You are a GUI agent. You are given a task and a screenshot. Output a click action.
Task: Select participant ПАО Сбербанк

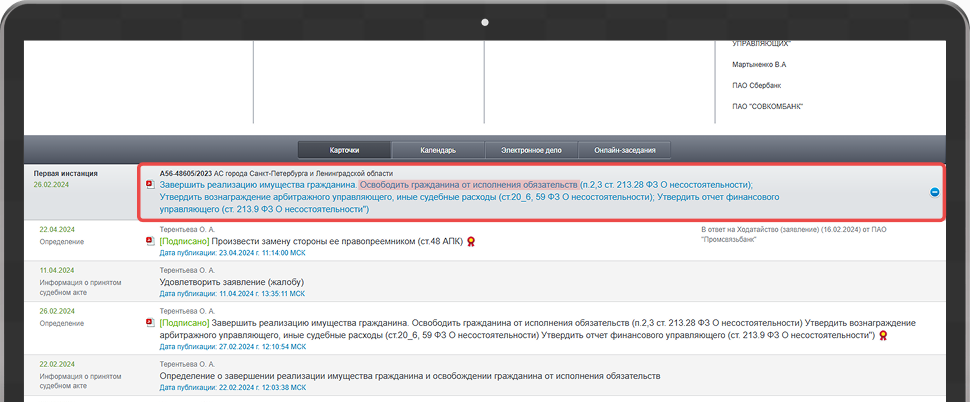pos(756,86)
